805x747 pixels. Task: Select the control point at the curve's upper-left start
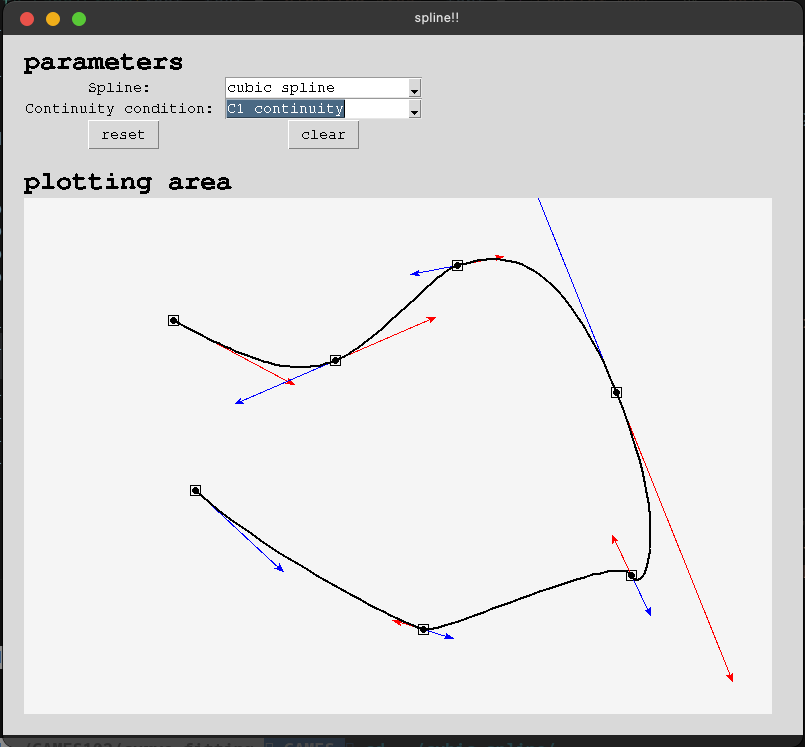click(x=174, y=320)
